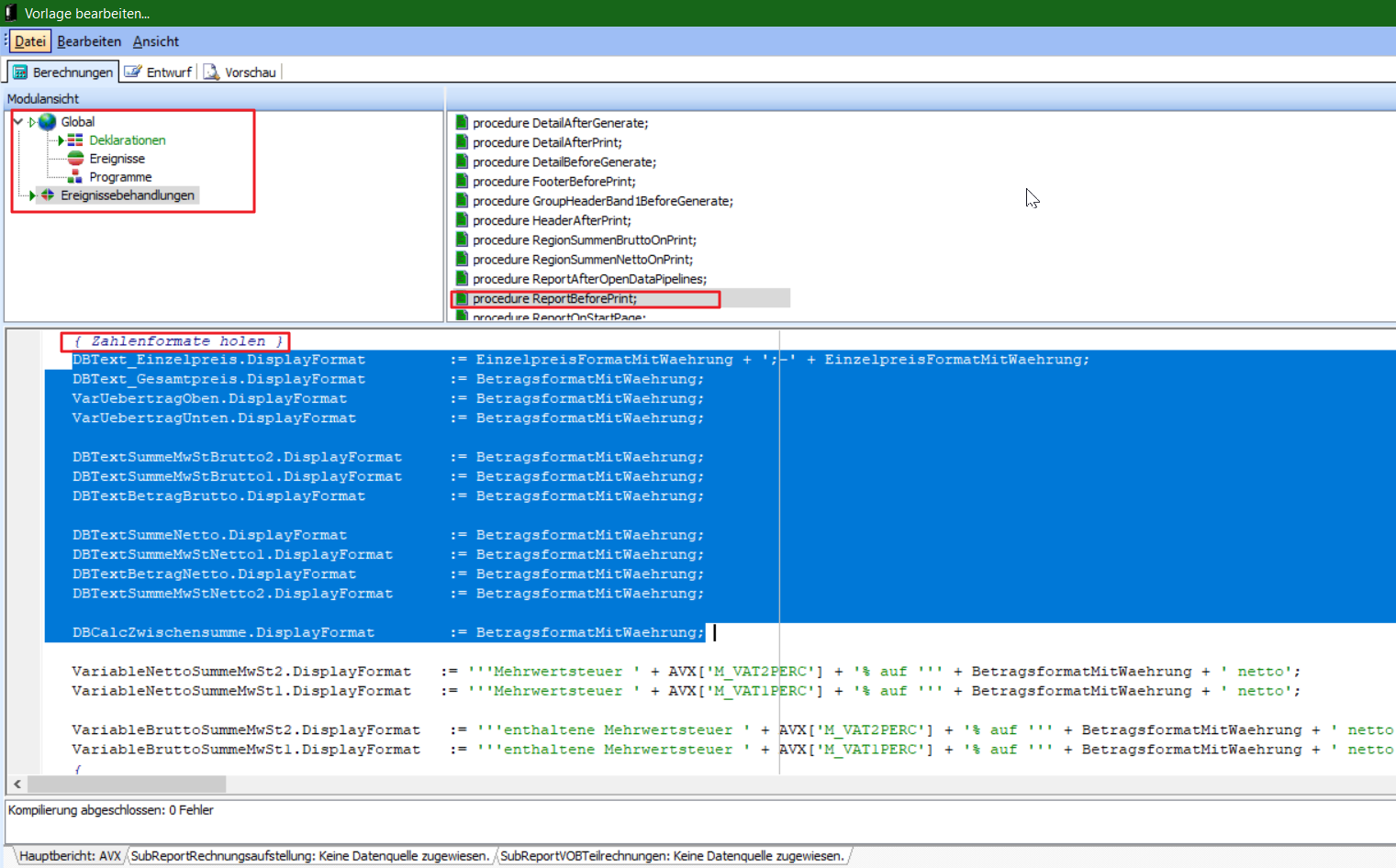Select procedure DetailBeforeGenerate entry
The height and width of the screenshot is (868, 1396).
click(x=564, y=161)
